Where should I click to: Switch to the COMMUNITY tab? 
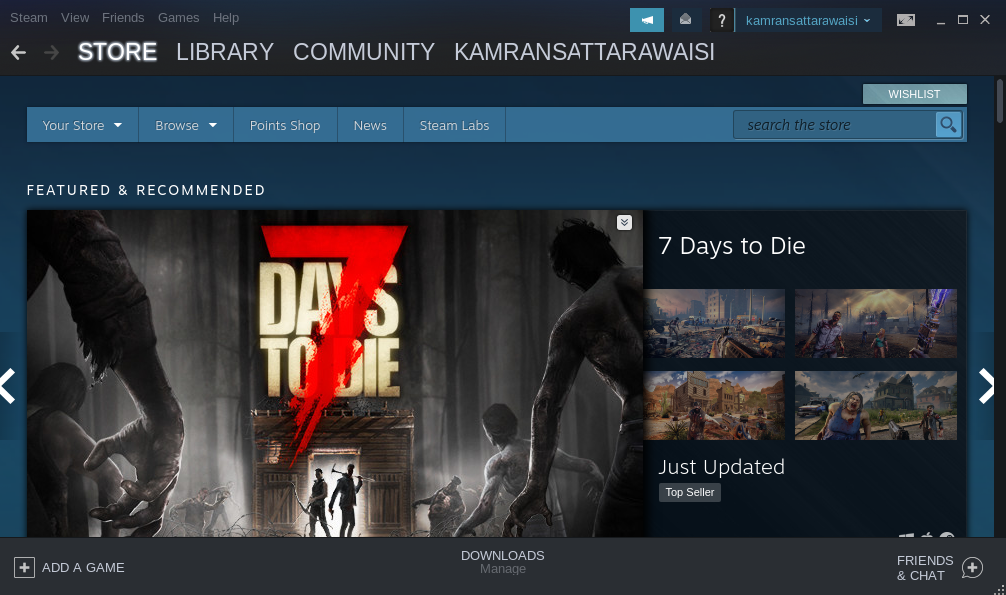click(x=364, y=52)
